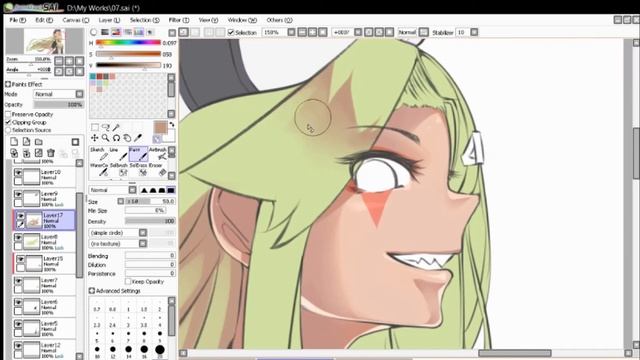The image size is (640, 360).
Task: Open the Selection menu
Action: [144, 20]
